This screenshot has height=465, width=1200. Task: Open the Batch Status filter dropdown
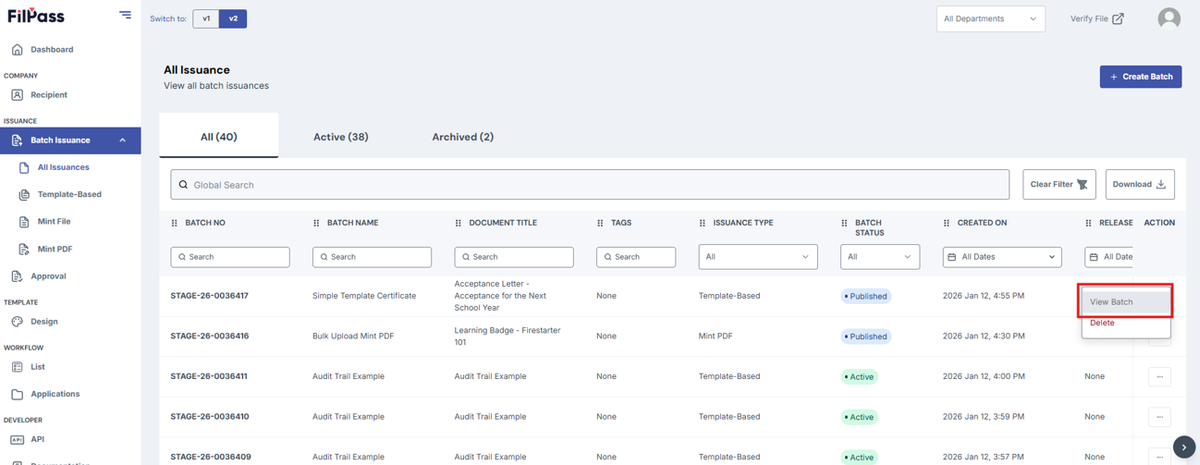(x=880, y=257)
